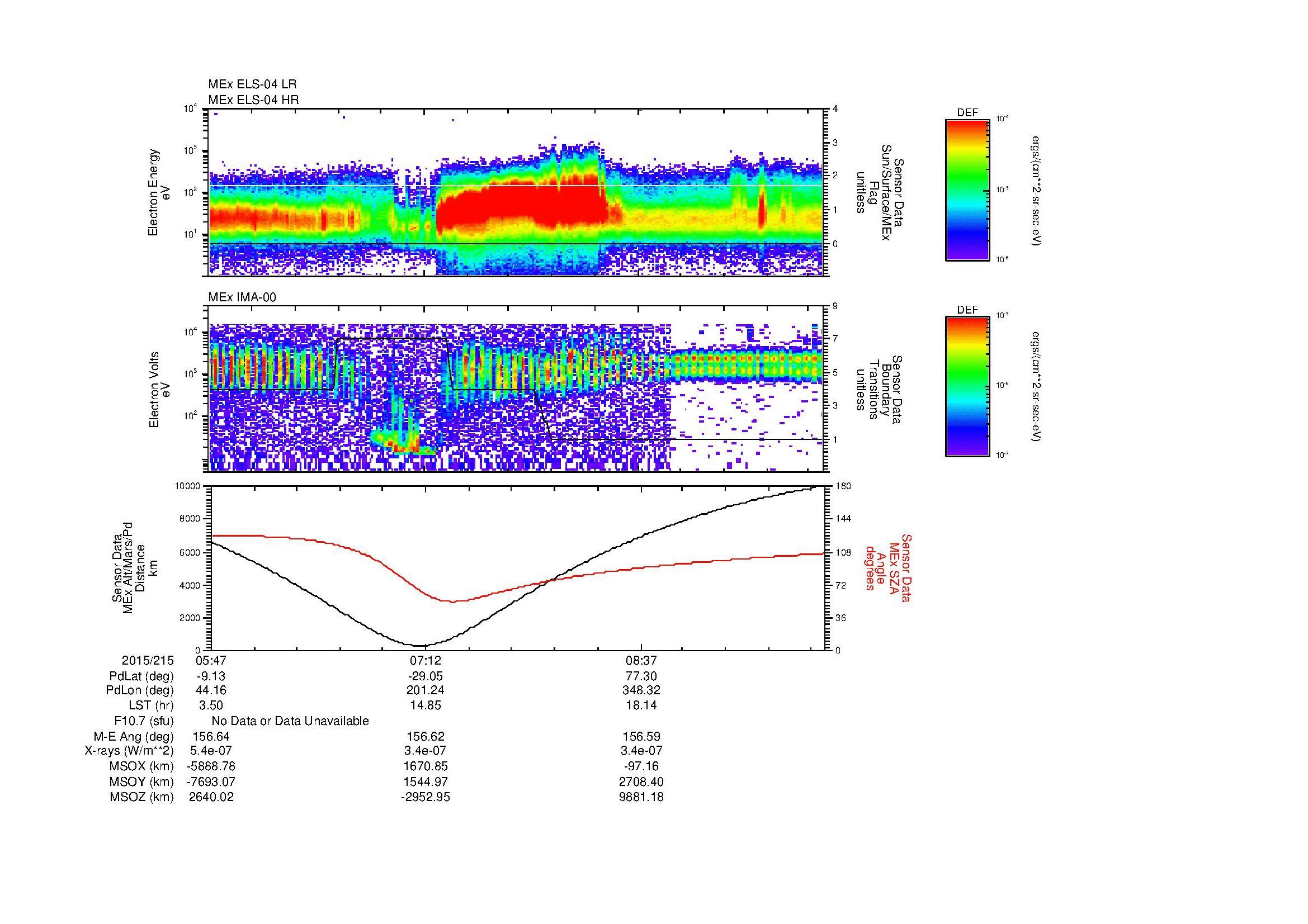This screenshot has width=1308, height=924.
Task: Click MSOZ value -2952.95
Action: coord(426,797)
